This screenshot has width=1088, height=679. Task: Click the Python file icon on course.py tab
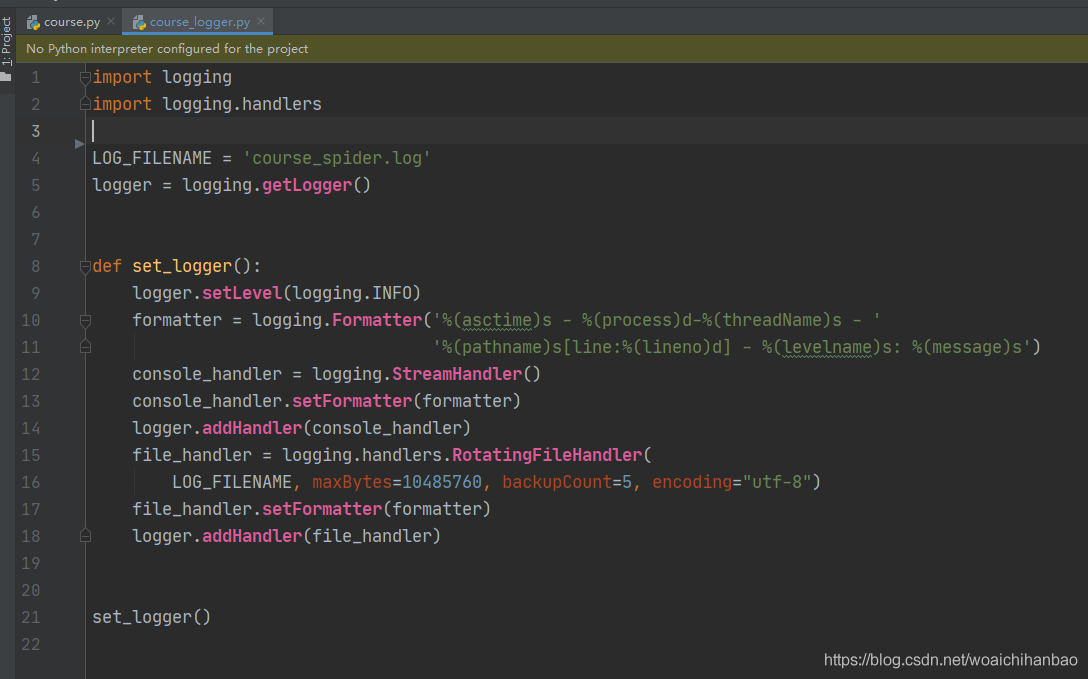(33, 23)
